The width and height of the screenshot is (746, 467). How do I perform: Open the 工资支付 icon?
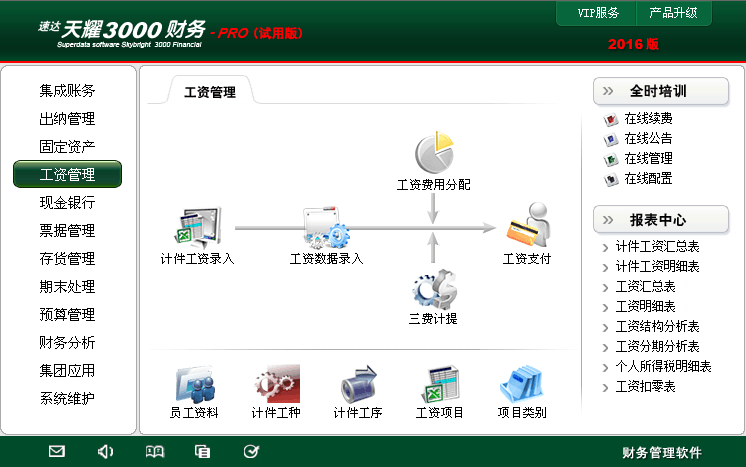(528, 225)
